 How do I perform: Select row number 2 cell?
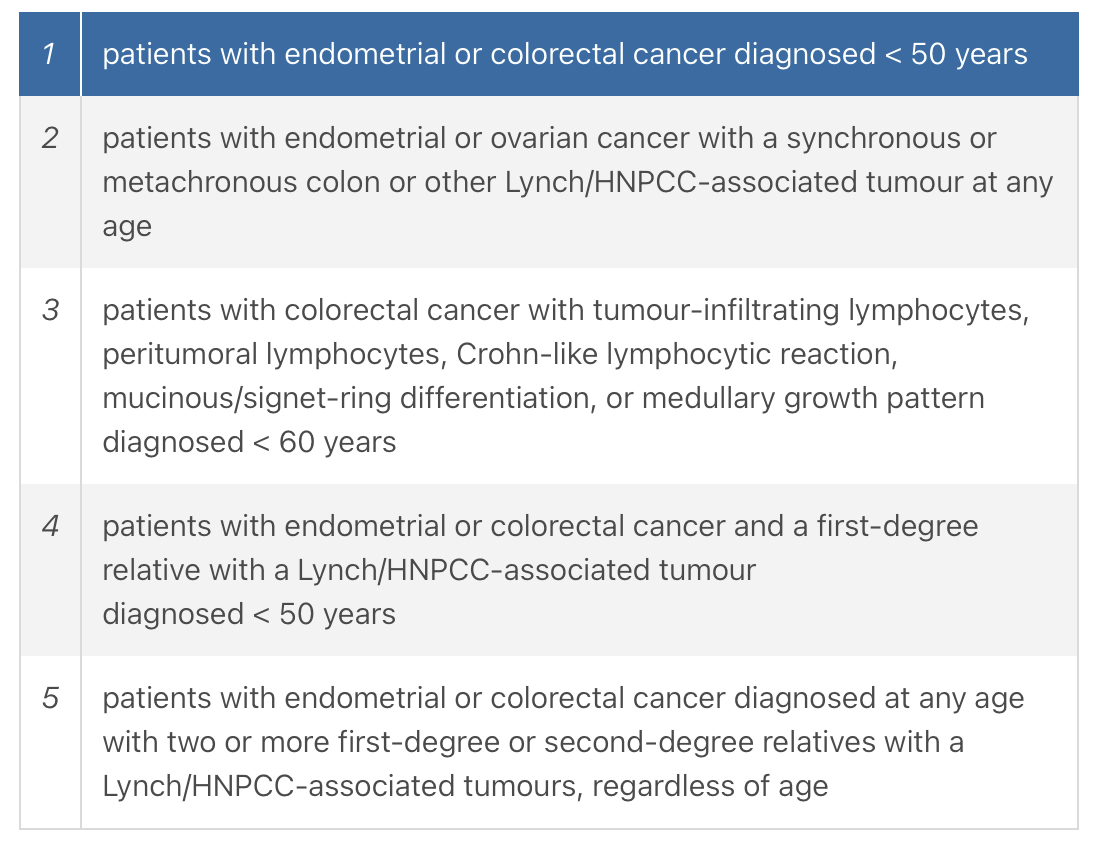49,182
